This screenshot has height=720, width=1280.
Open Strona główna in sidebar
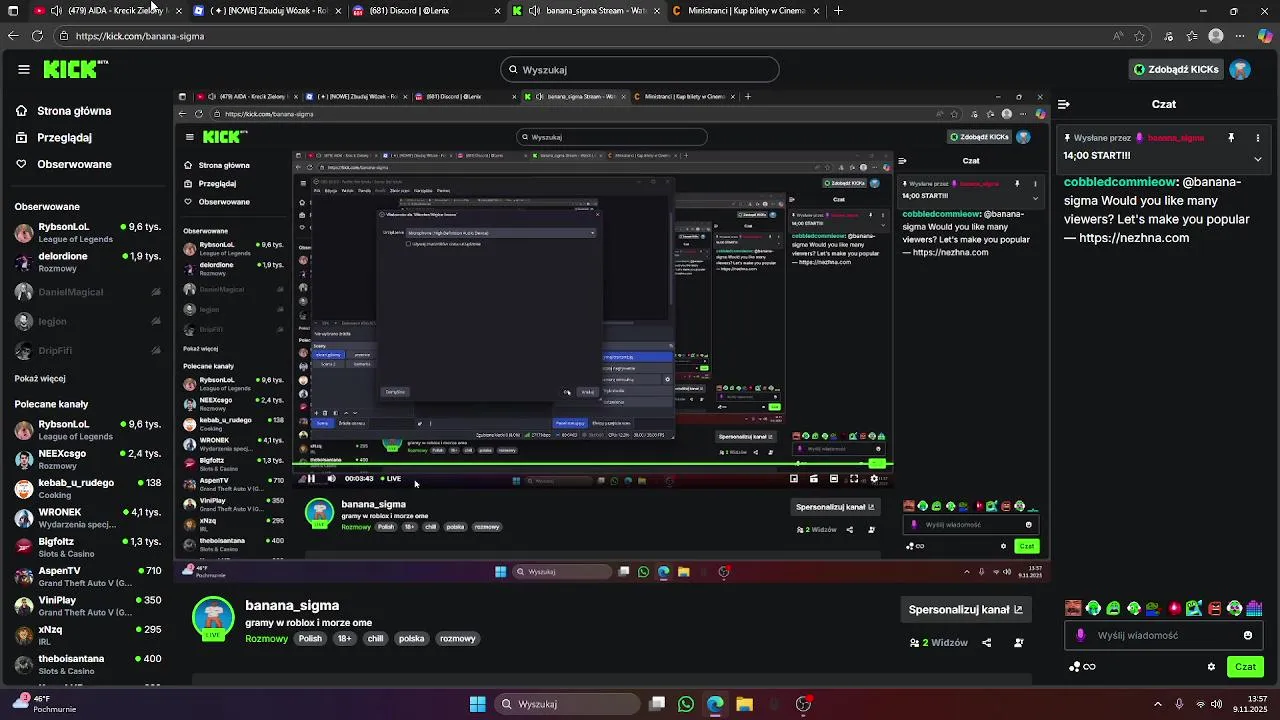(74, 111)
